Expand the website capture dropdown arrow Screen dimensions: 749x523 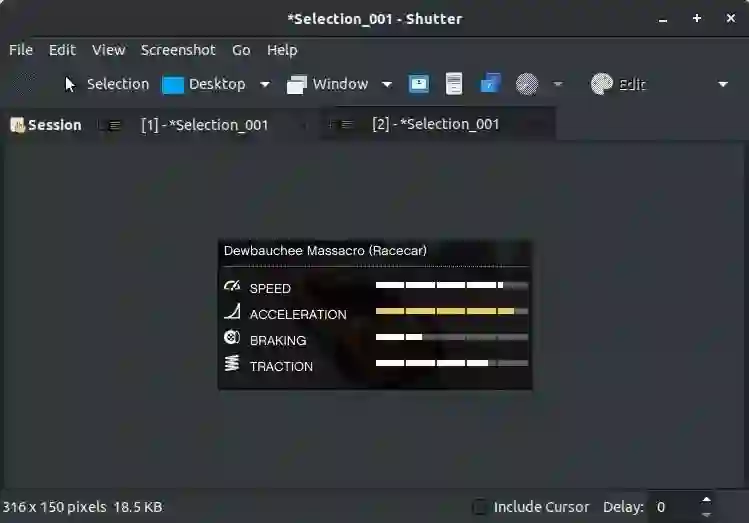point(558,84)
